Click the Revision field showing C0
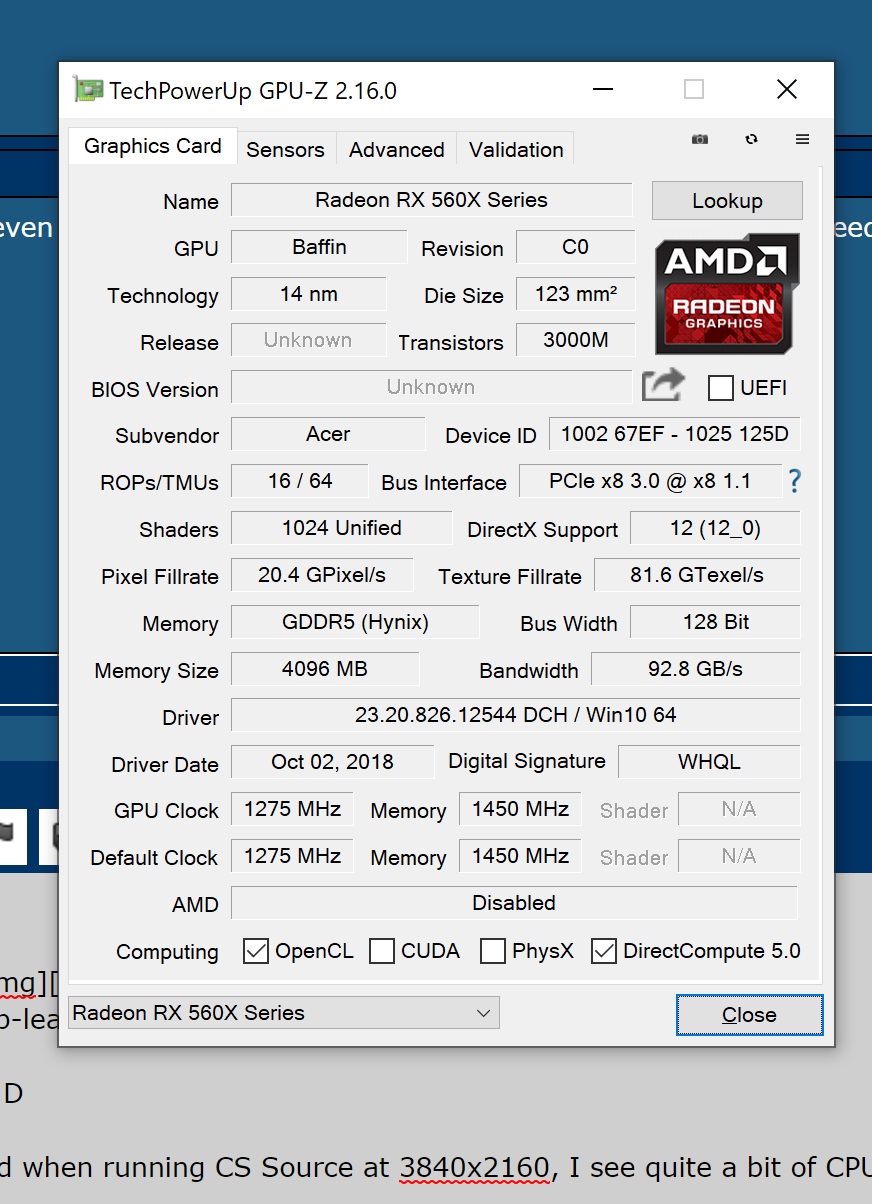 coord(576,246)
